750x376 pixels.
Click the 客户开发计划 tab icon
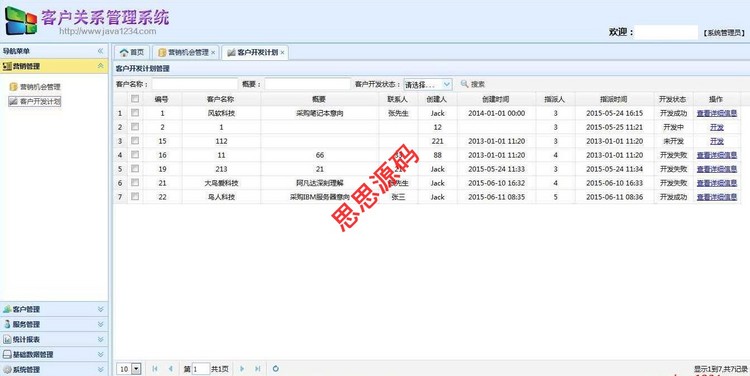click(232, 53)
